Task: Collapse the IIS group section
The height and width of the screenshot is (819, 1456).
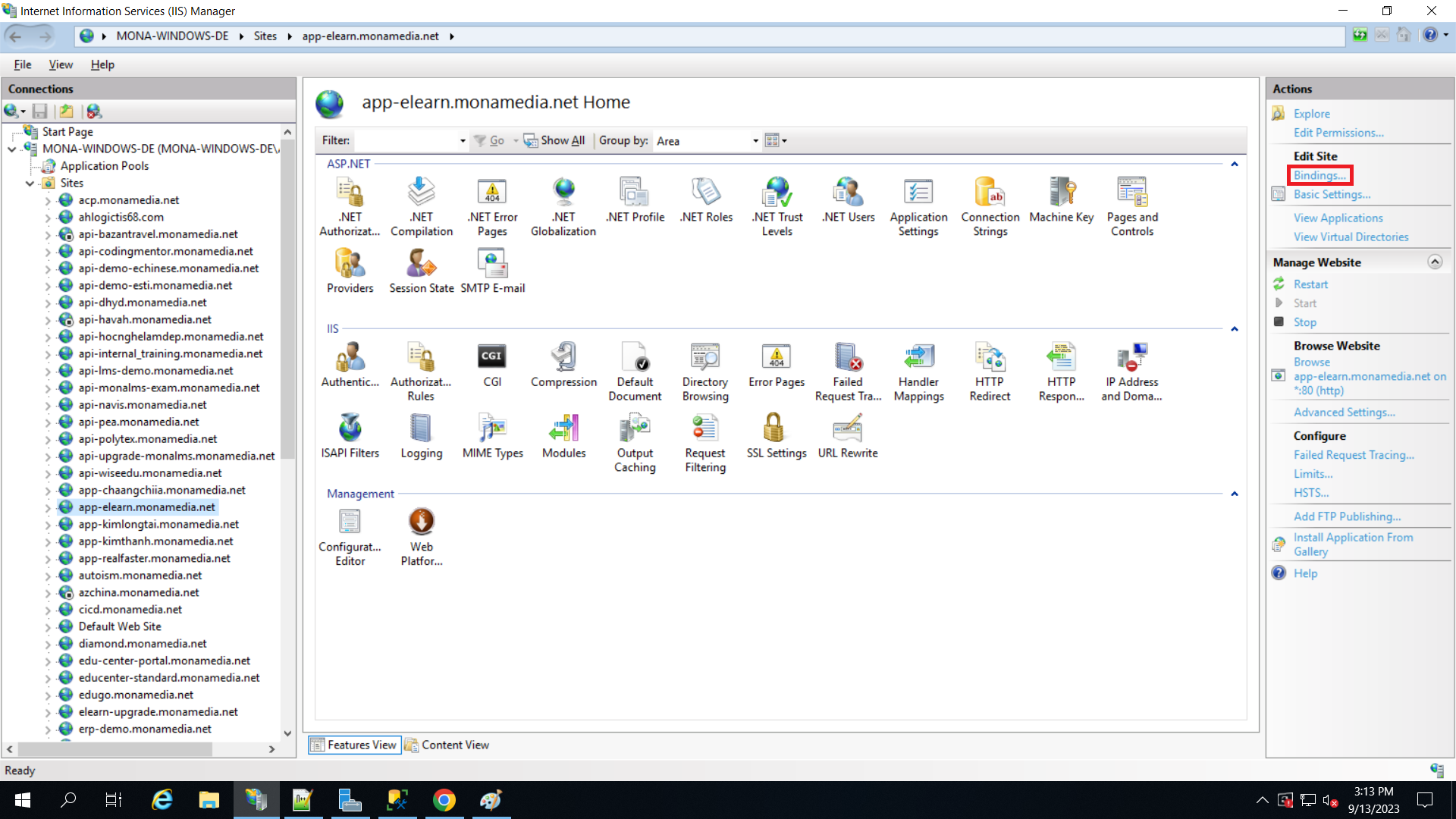Action: click(x=1234, y=329)
